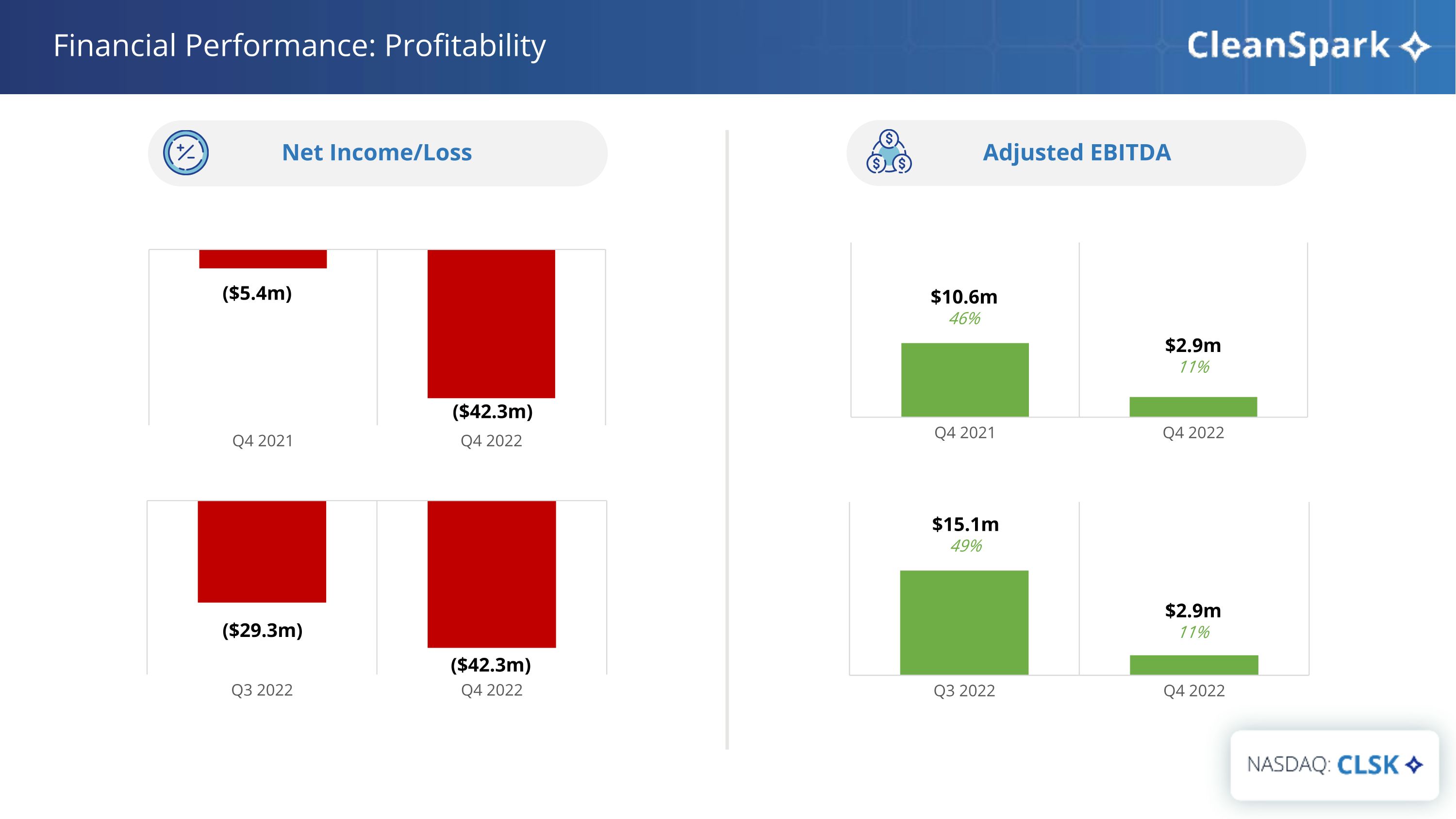Viewport: 1456px width, 819px height.
Task: Select the Net Income/Loss heading text
Action: (x=377, y=152)
